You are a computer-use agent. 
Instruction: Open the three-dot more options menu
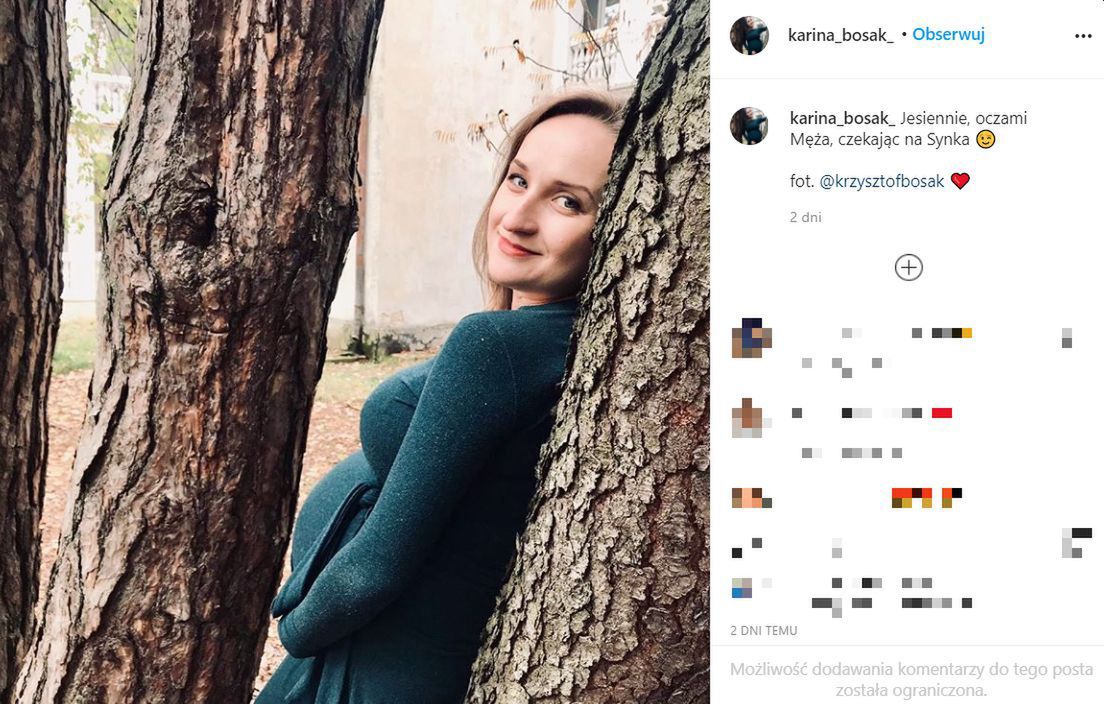(1083, 35)
